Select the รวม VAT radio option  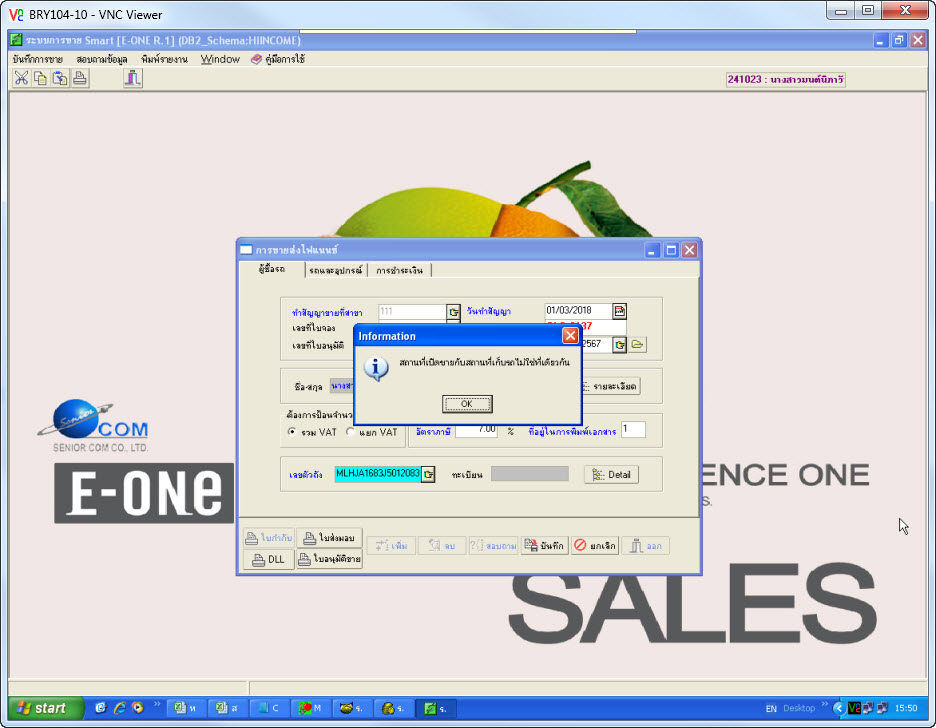(292, 432)
